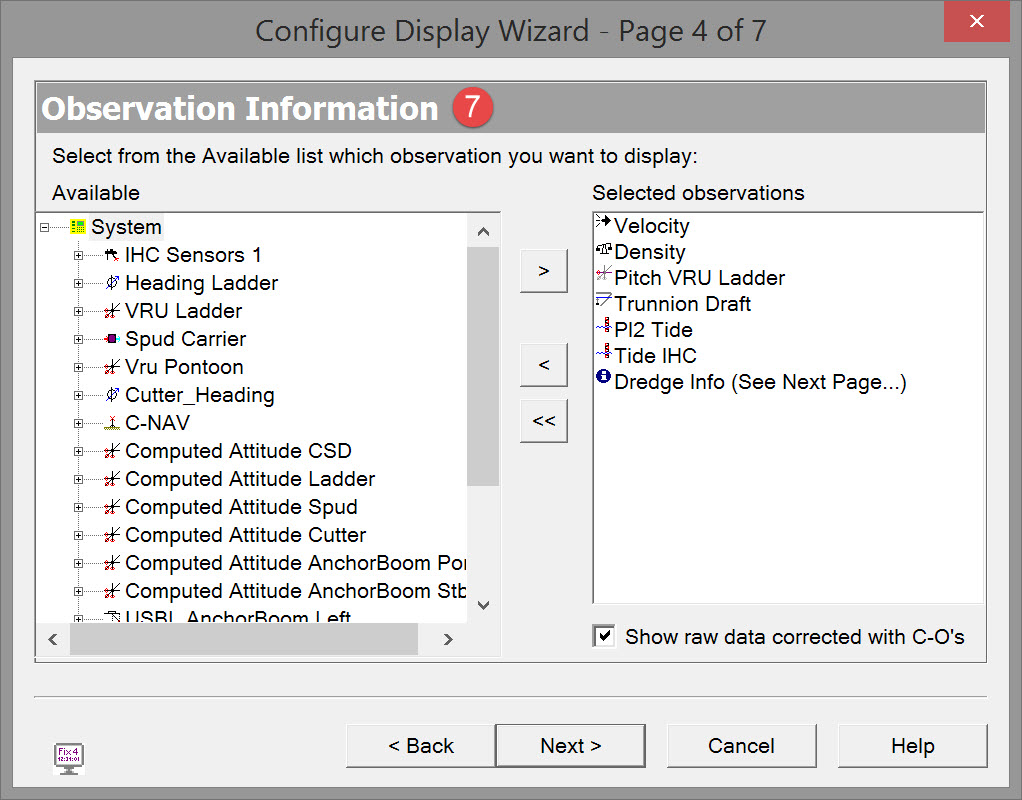Click the Dredge Info blue icon
1022x800 pixels.
603,379
